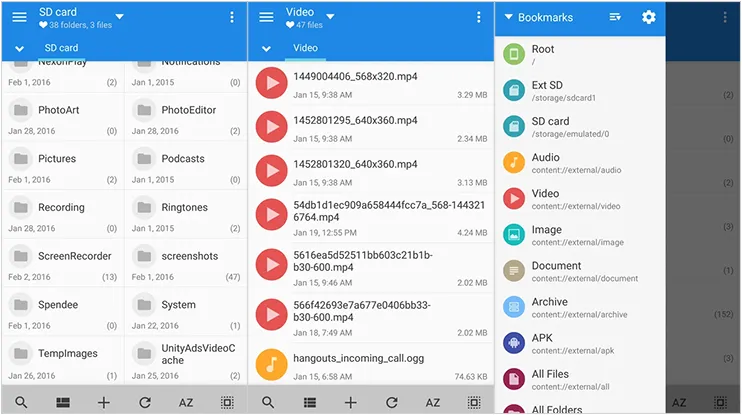Open Recording folder
This screenshot has height=415, width=742.
tap(62, 215)
